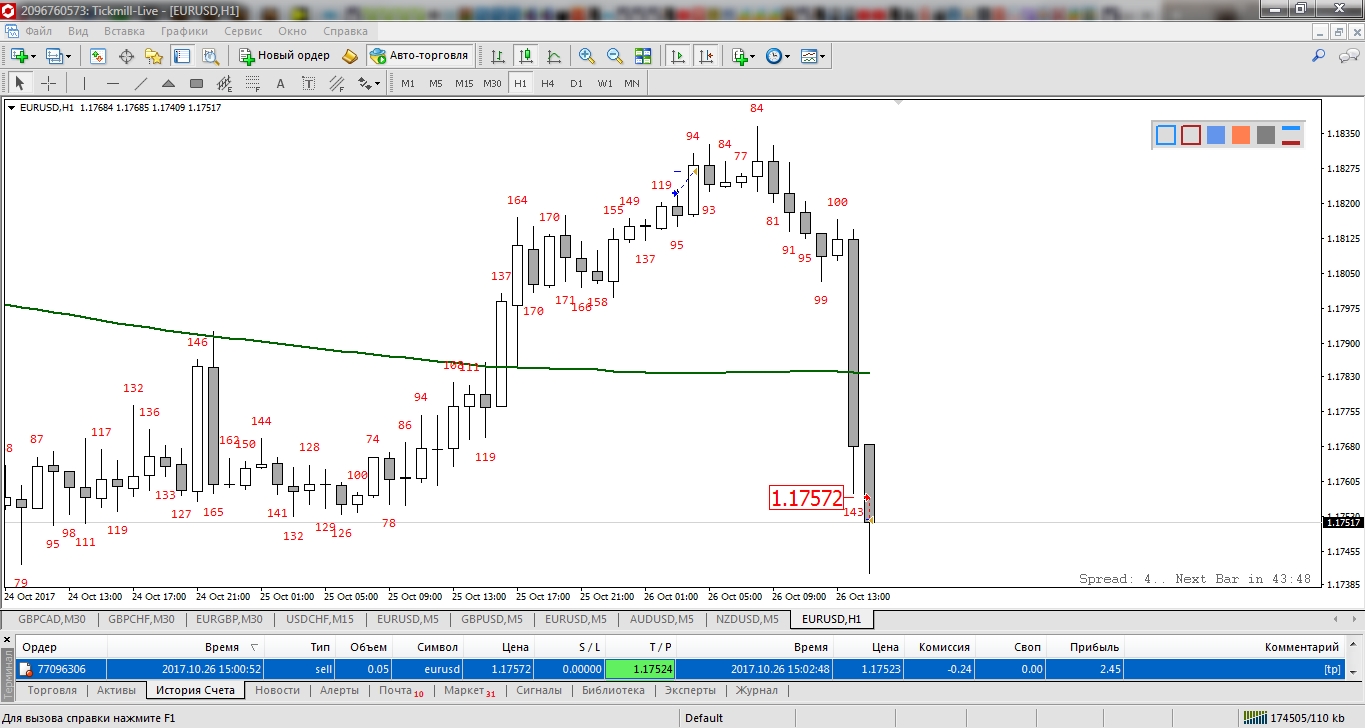The height and width of the screenshot is (728, 1365).
Task: Set timeframe to H4
Action: [x=548, y=83]
